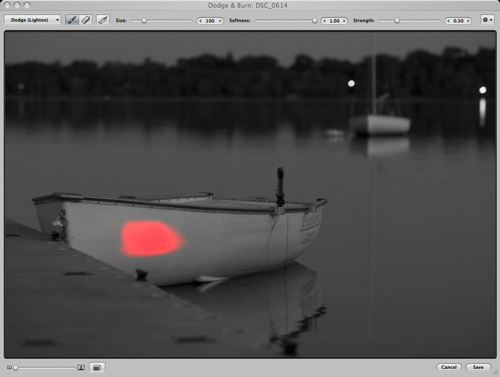Increase Softness value with right arrow

pyautogui.click(x=344, y=21)
